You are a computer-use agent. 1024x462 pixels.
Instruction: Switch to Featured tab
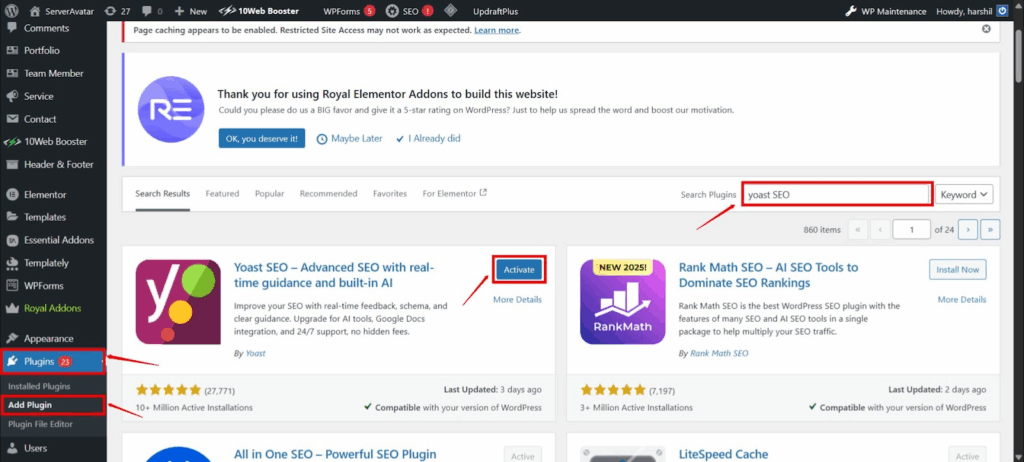(222, 194)
